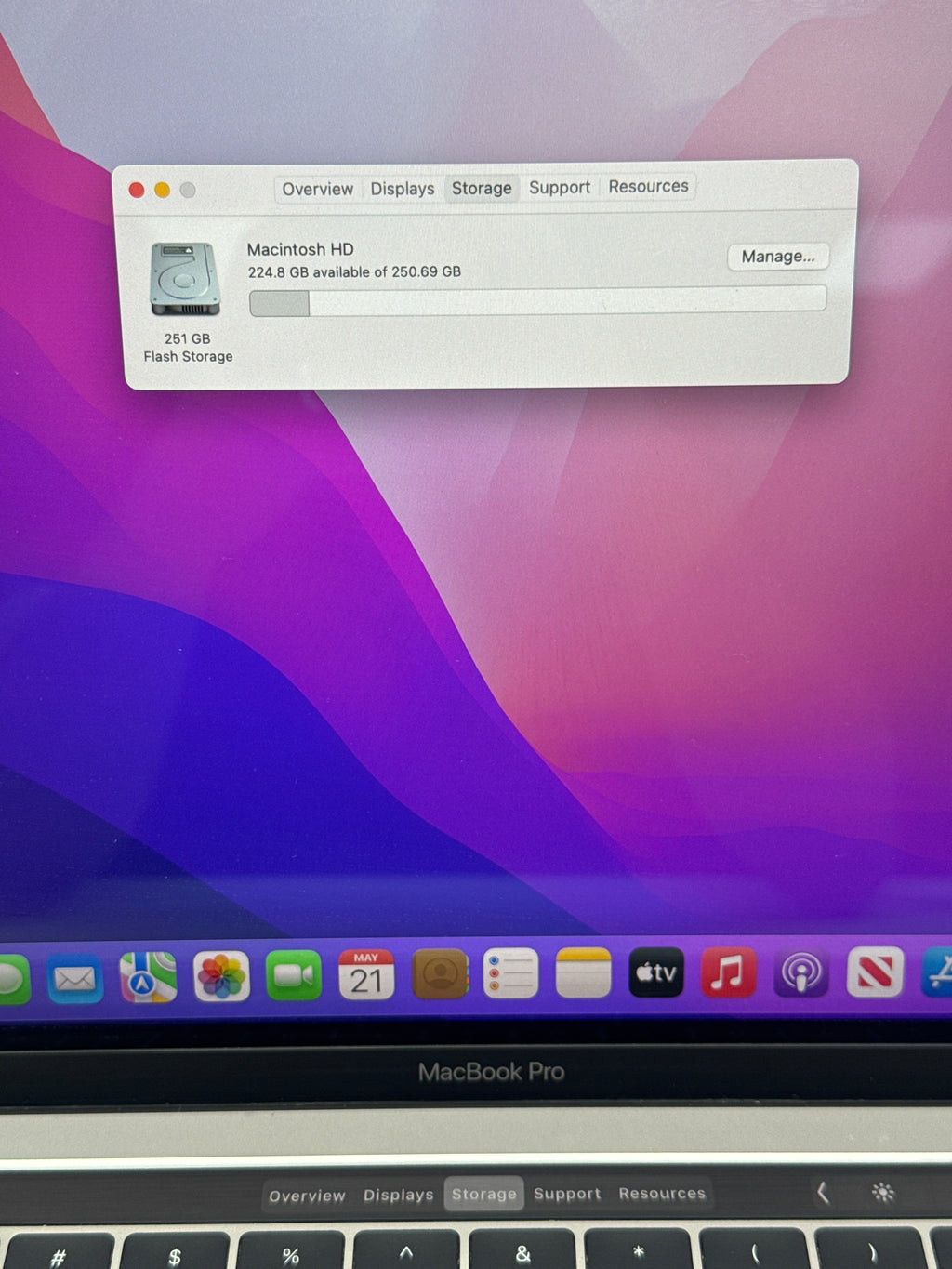Launch Reminders from the Dock

[x=511, y=973]
